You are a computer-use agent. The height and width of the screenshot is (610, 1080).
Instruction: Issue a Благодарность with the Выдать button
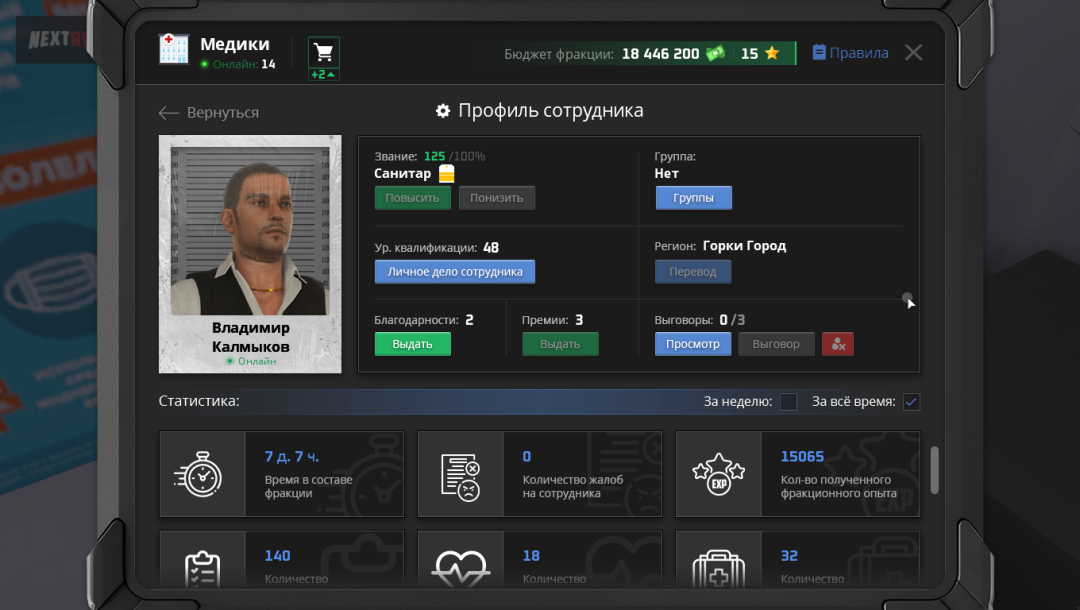412,343
